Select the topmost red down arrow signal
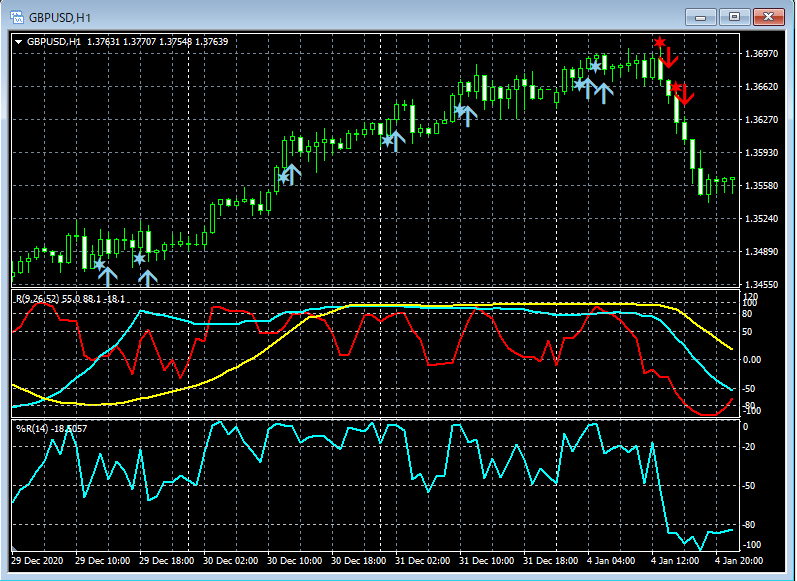 (669, 56)
